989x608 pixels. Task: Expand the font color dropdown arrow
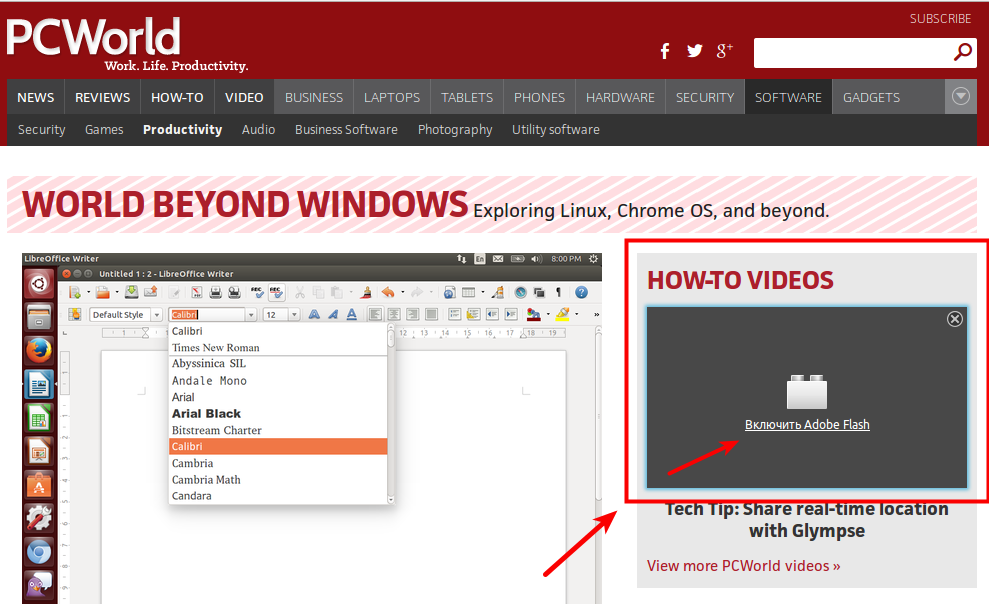coord(548,314)
